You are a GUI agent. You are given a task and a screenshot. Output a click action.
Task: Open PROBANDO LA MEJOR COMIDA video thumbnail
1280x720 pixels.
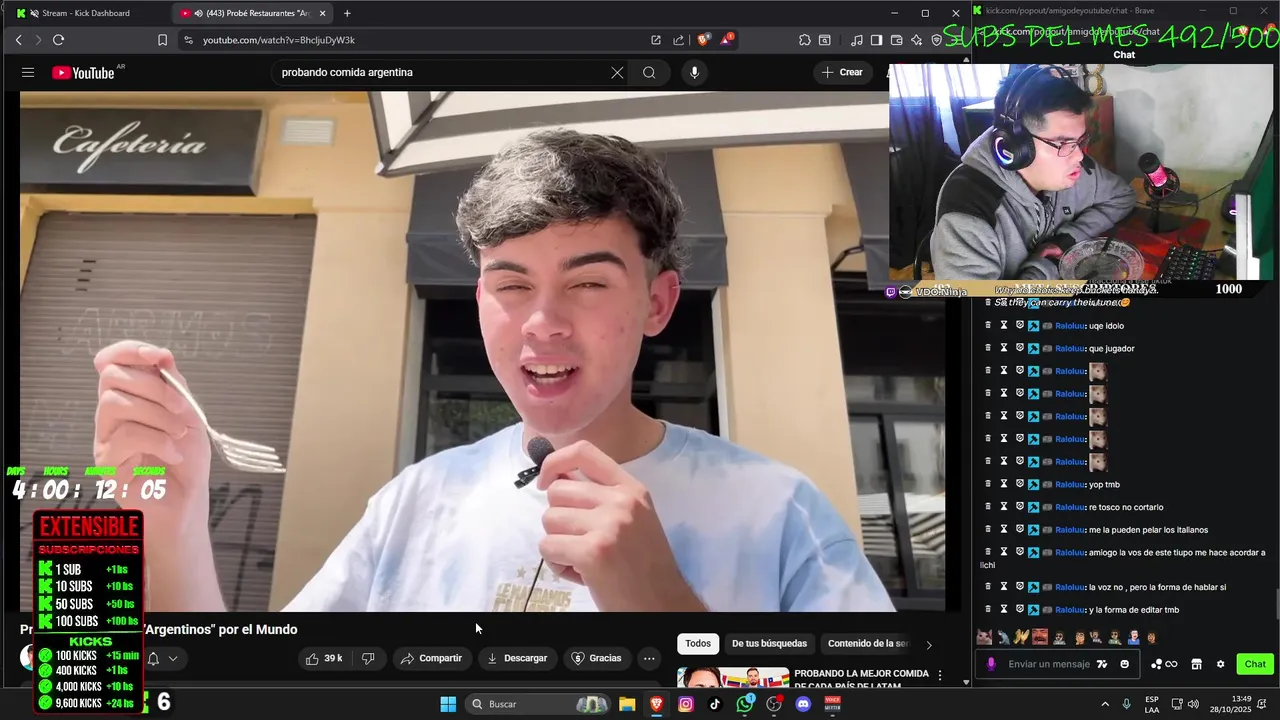pos(733,677)
